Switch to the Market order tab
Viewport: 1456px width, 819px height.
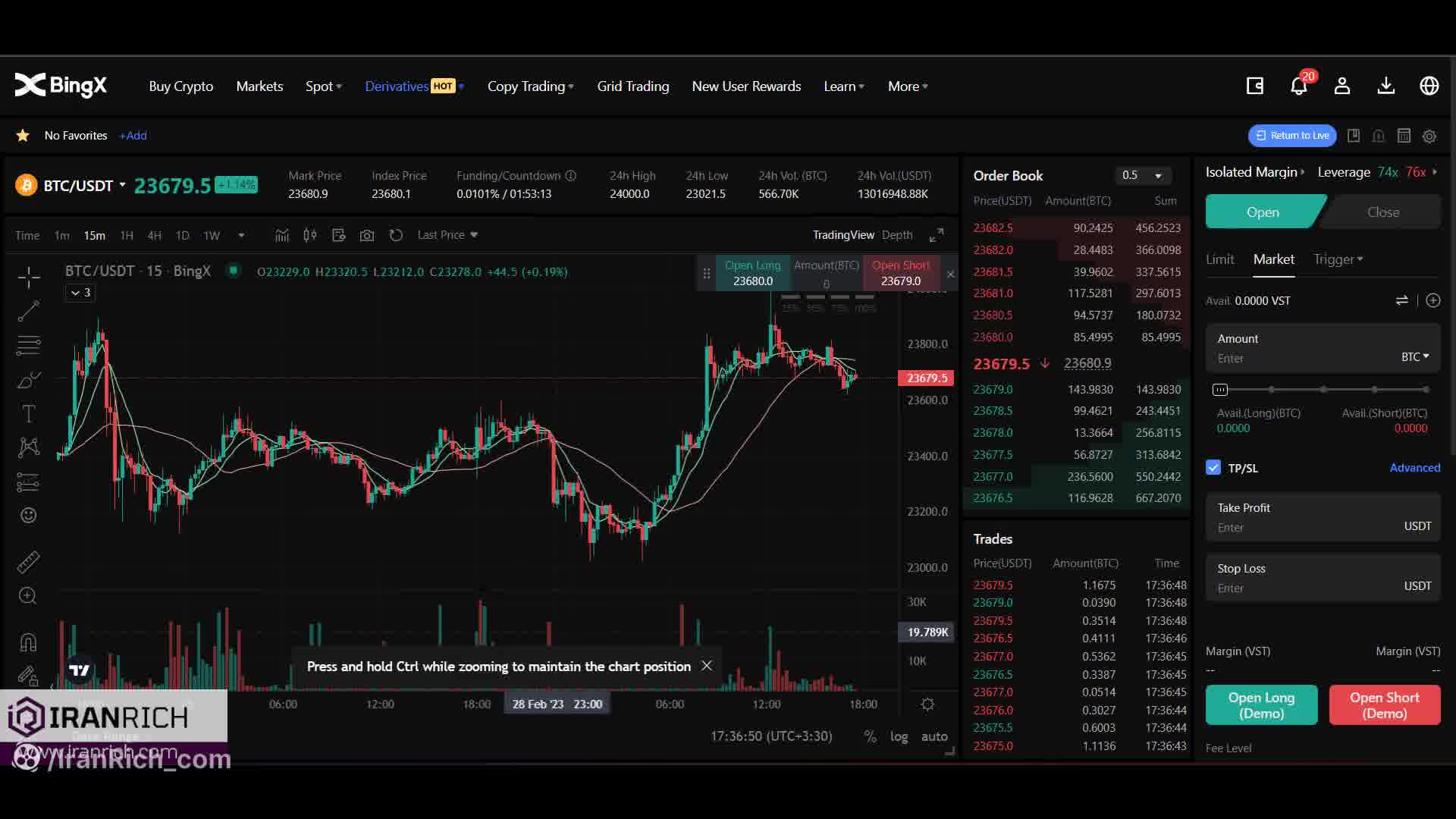coord(1273,259)
